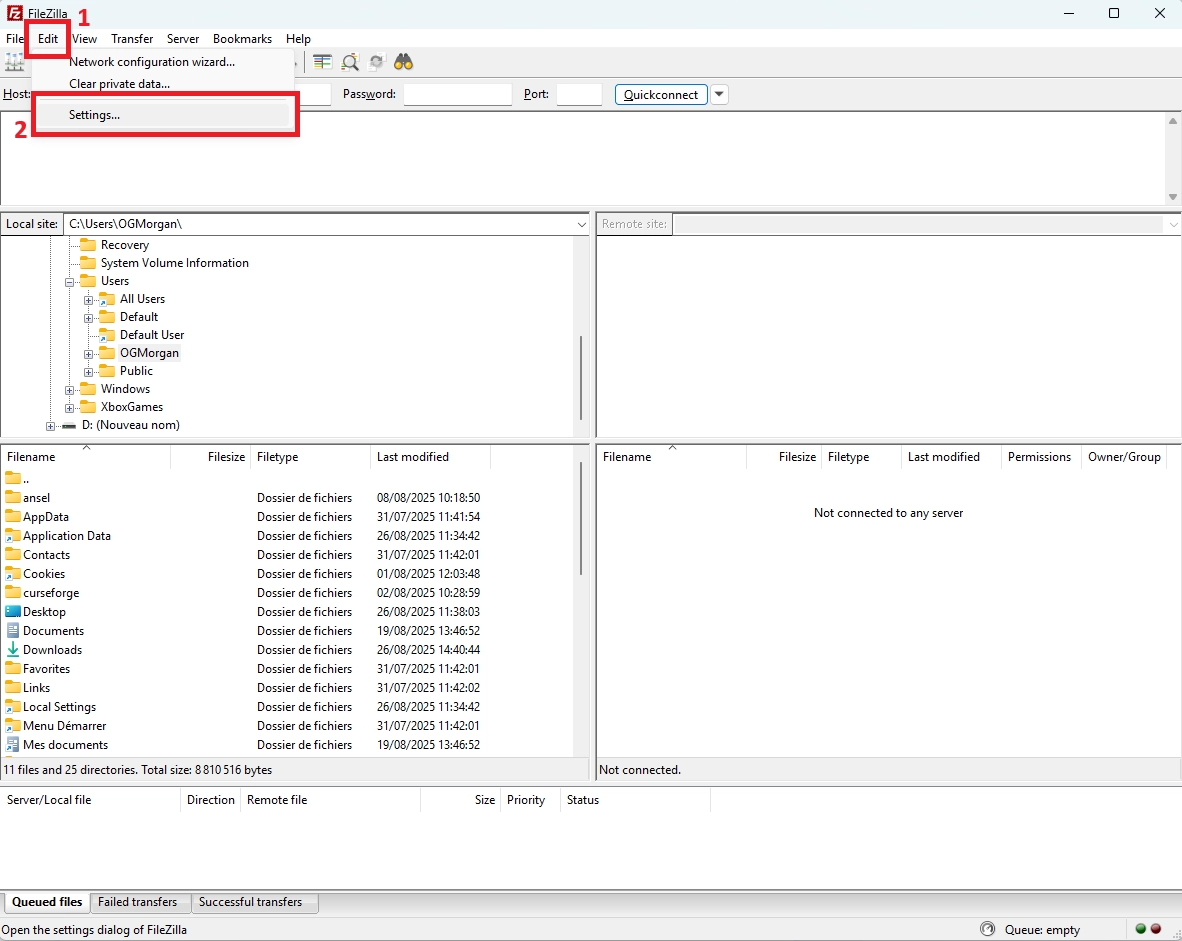Toggle directory tree filename filters icon
This screenshot has height=941, width=1182.
[323, 62]
